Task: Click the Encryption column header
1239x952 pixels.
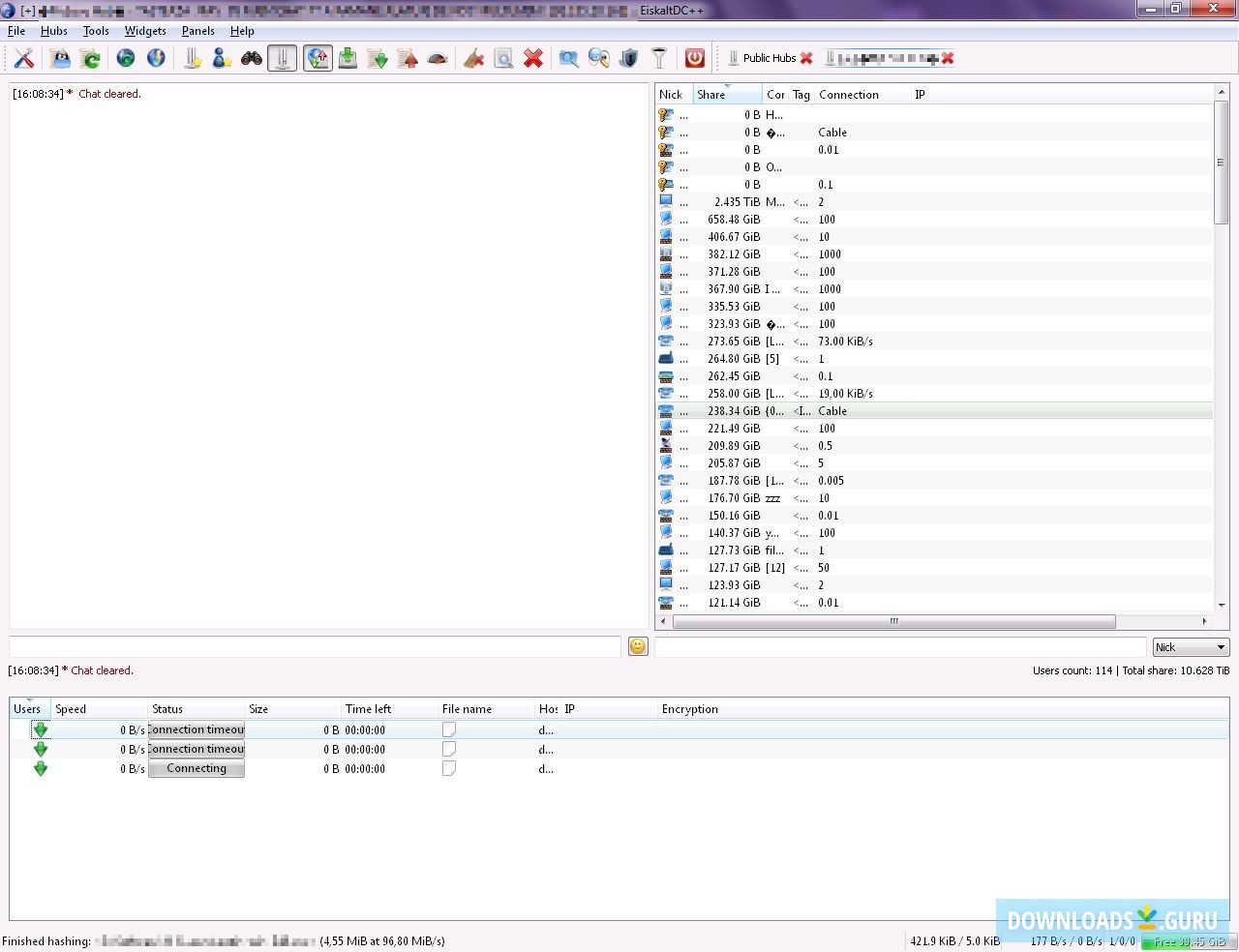Action: pos(943,709)
